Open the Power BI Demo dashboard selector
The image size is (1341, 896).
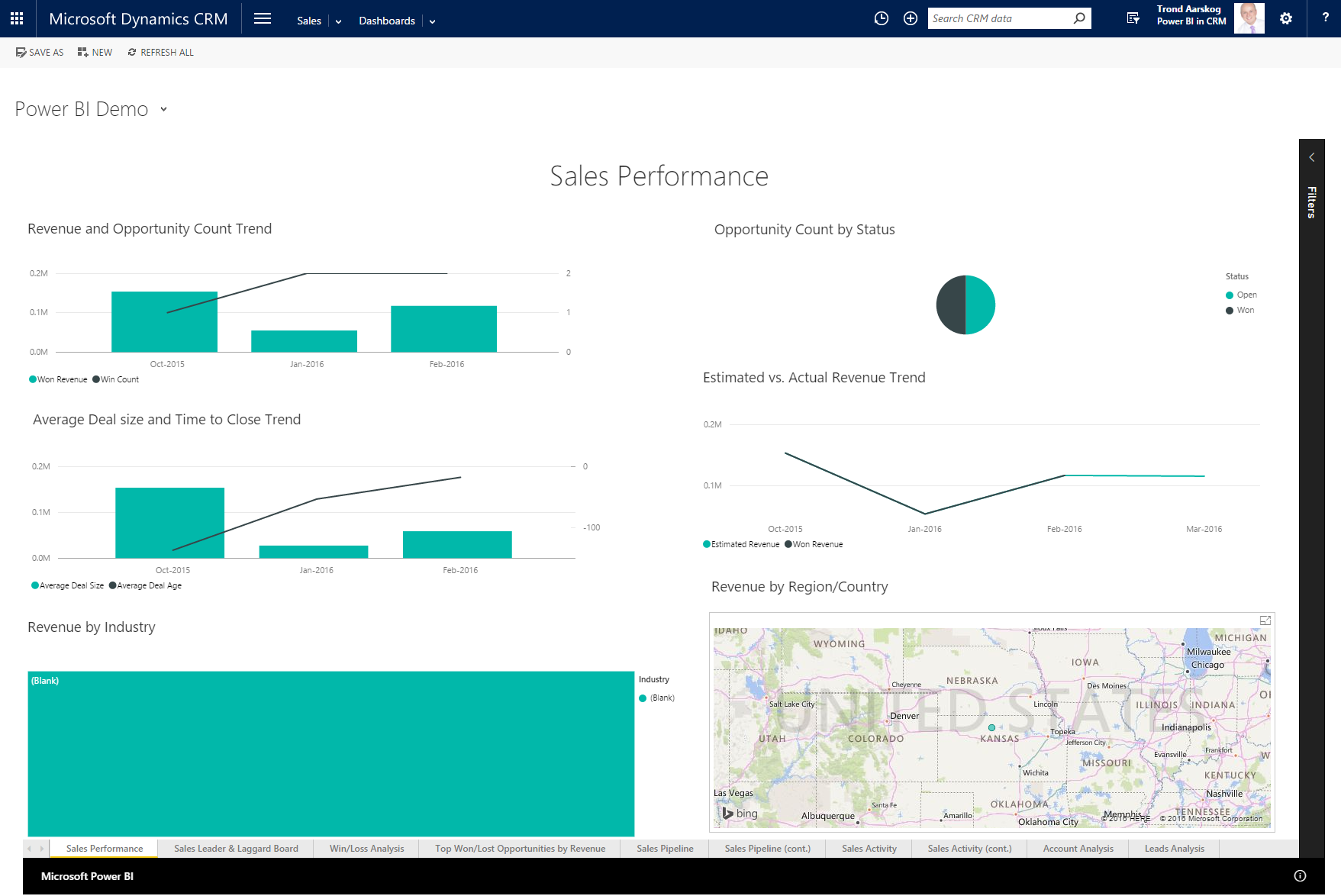pos(163,109)
